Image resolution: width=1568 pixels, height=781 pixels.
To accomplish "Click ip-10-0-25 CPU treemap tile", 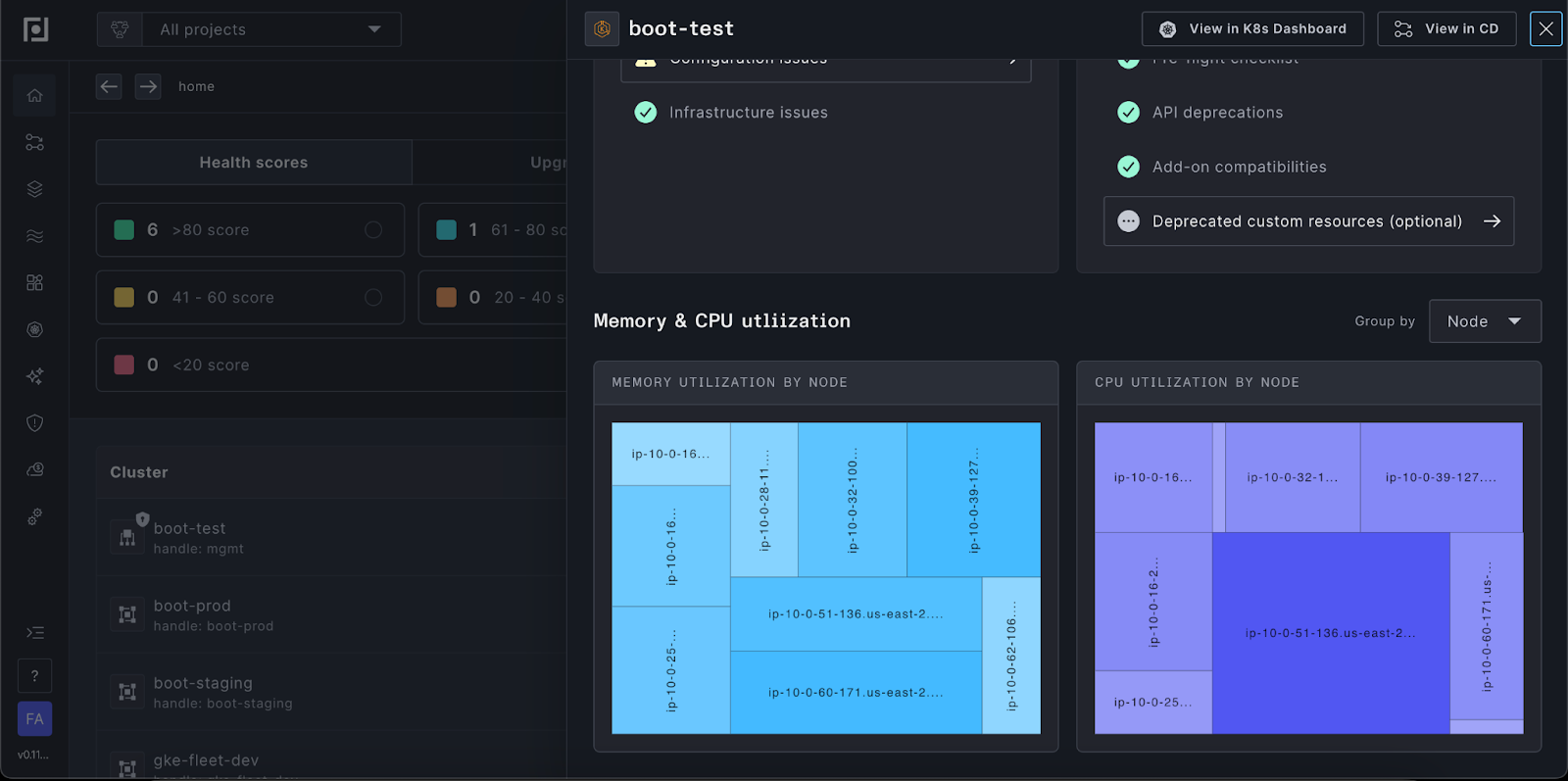I will 1153,702.
